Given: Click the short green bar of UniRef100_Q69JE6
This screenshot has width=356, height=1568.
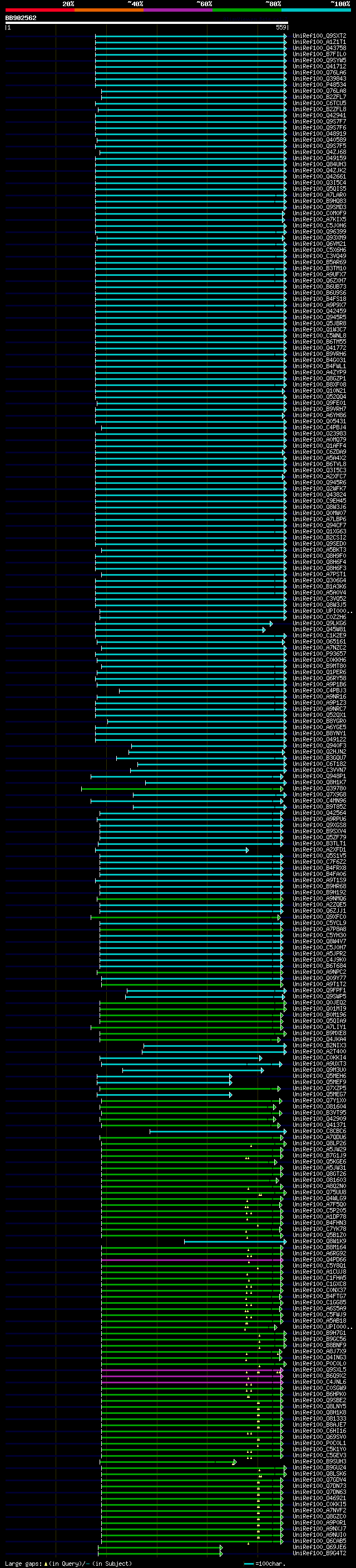Looking at the screenshot, I should pyautogui.click(x=160, y=1548).
